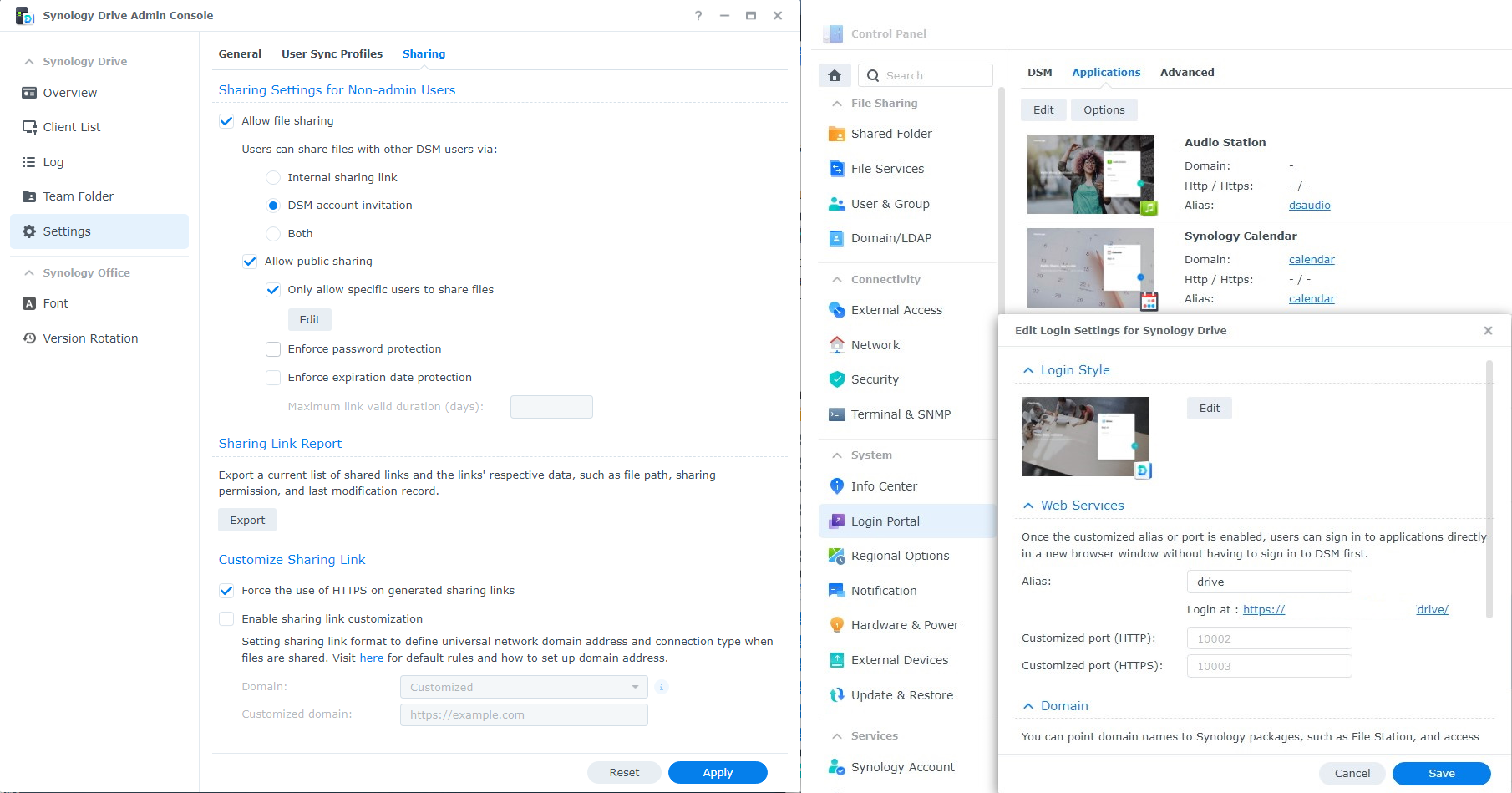This screenshot has width=1512, height=793.
Task: Toggle Force HTTPS on sharing links
Action: 226,591
